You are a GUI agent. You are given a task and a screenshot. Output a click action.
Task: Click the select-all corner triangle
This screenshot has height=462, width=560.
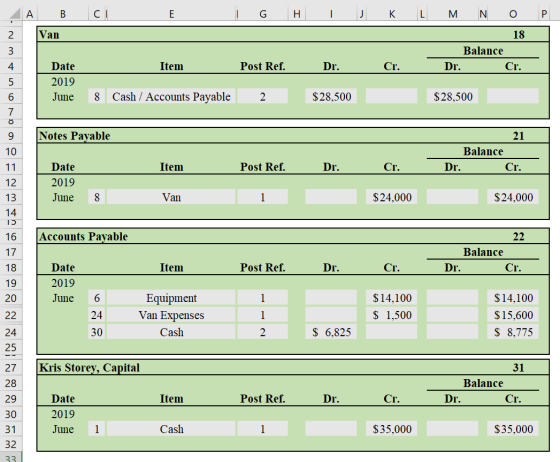15,14
